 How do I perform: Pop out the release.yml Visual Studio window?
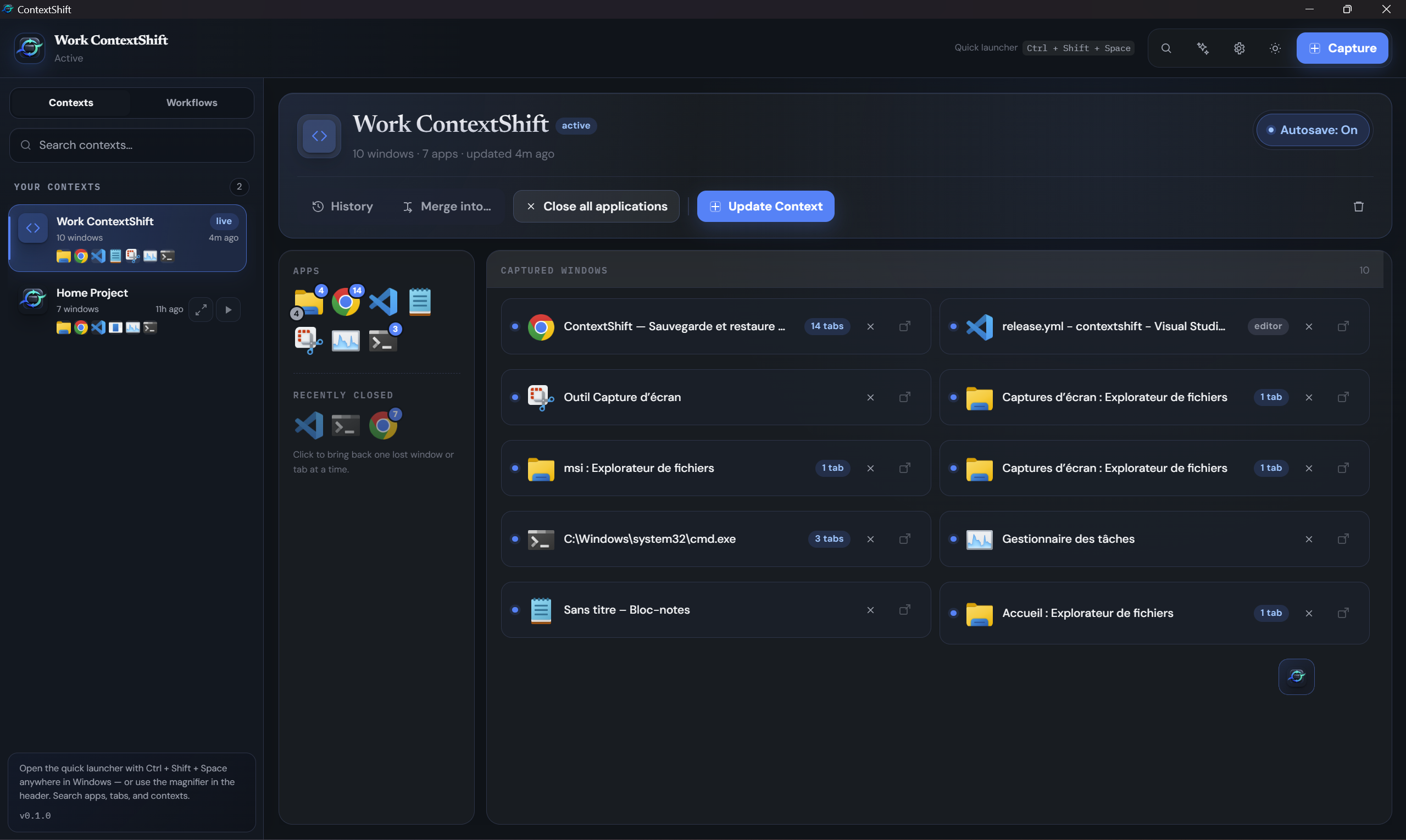(1343, 326)
